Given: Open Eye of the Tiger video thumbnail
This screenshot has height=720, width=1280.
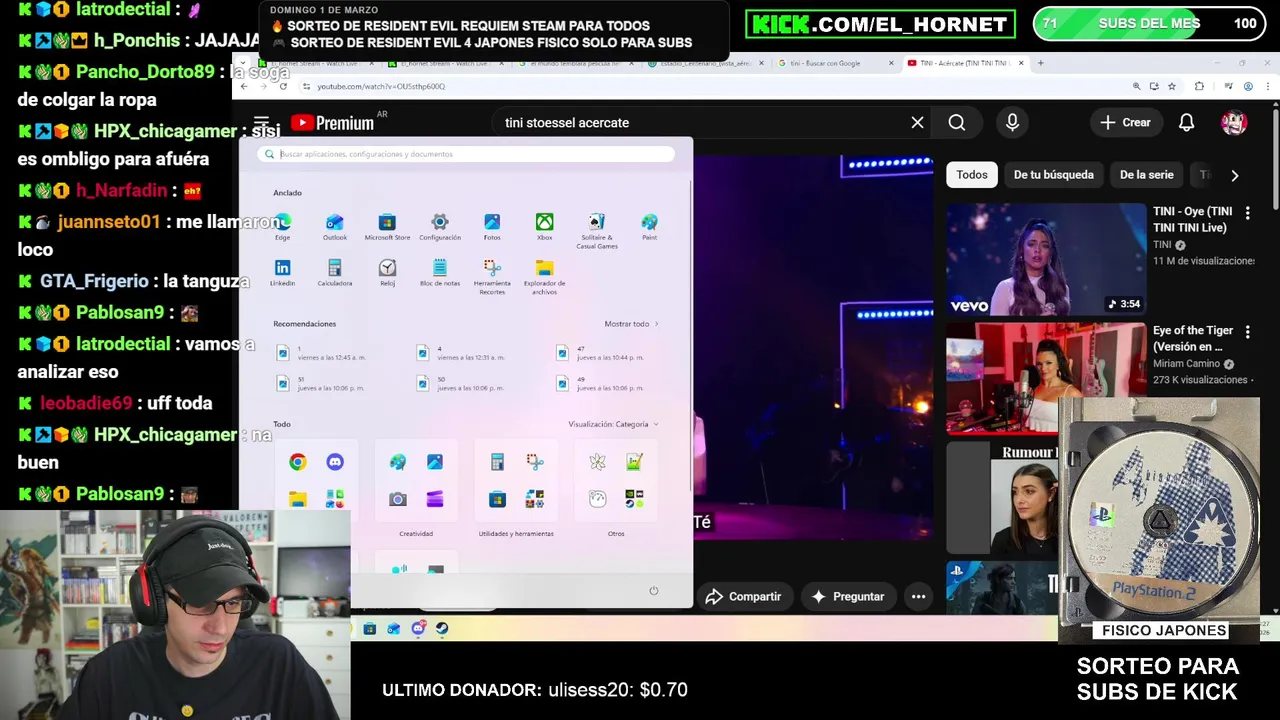Looking at the screenshot, I should (1046, 377).
